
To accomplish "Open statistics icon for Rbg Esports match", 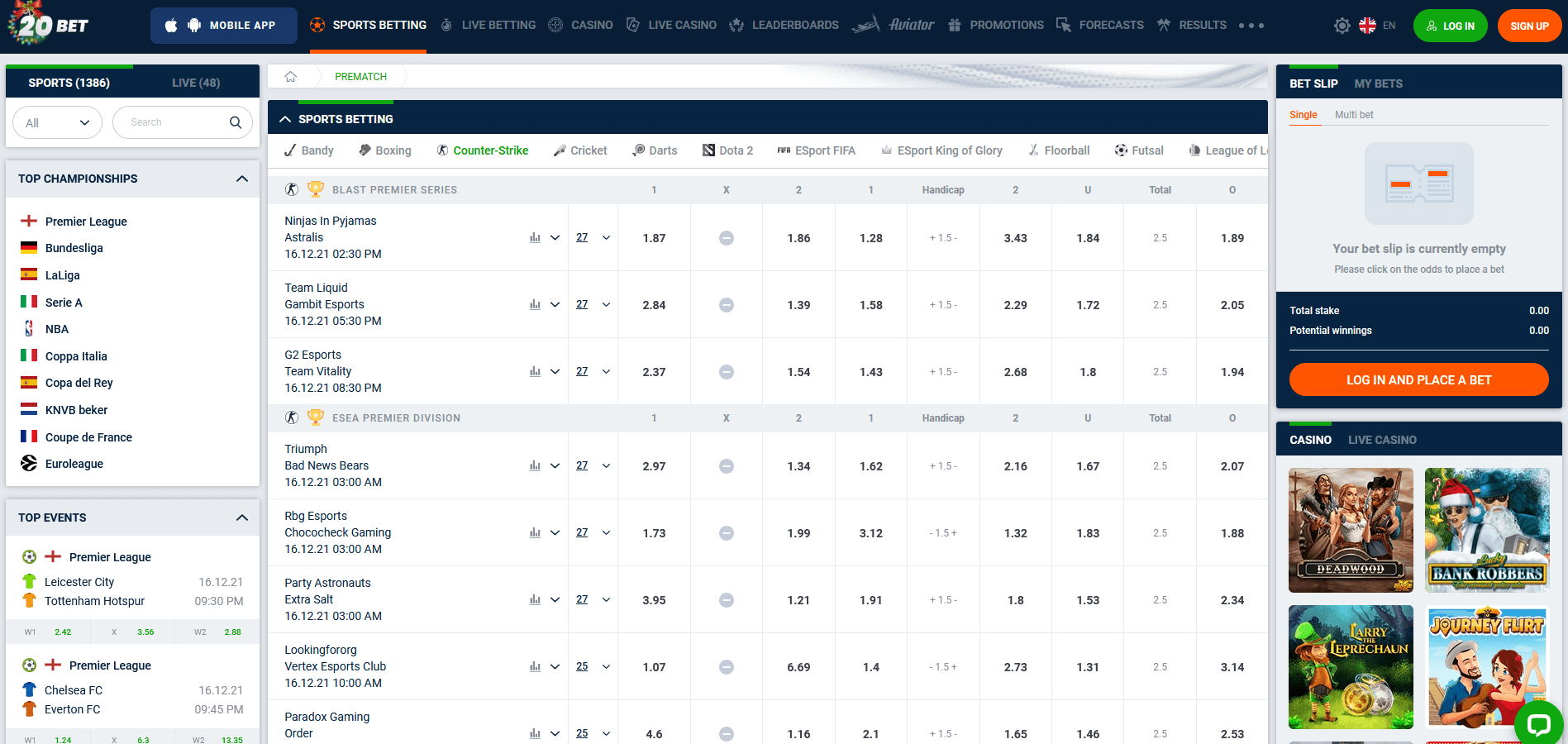I will (535, 533).
